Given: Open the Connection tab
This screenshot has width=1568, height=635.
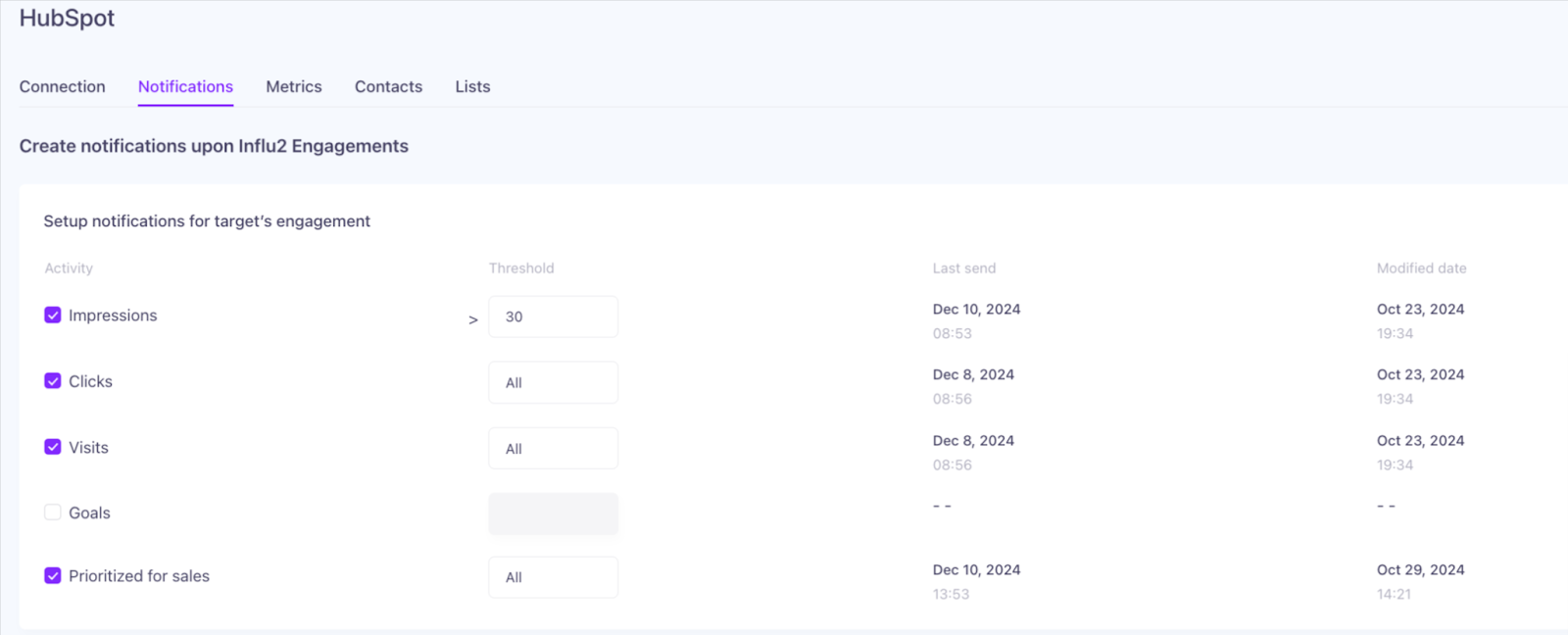Looking at the screenshot, I should (x=62, y=86).
